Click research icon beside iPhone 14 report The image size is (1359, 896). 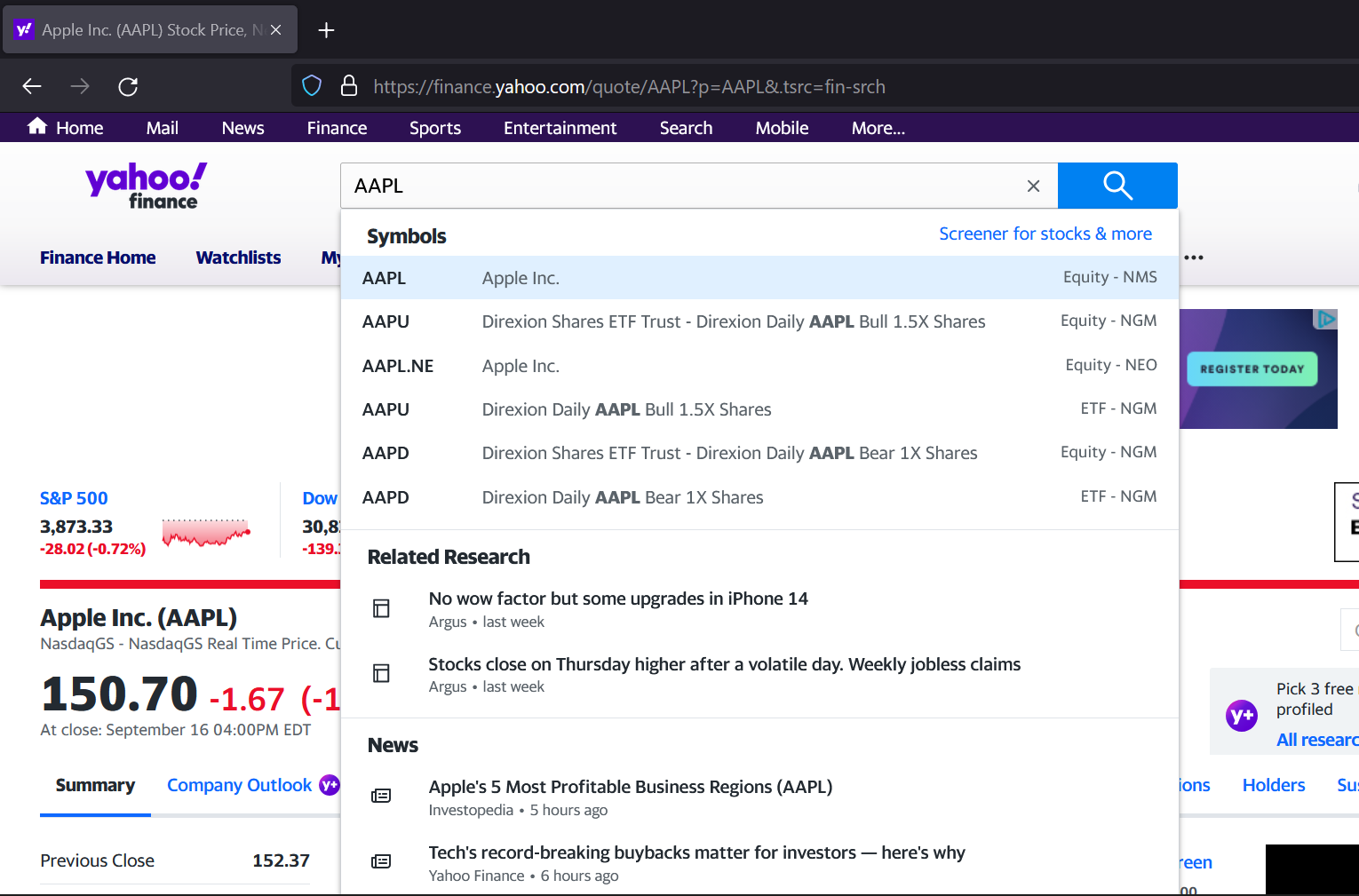click(x=381, y=608)
